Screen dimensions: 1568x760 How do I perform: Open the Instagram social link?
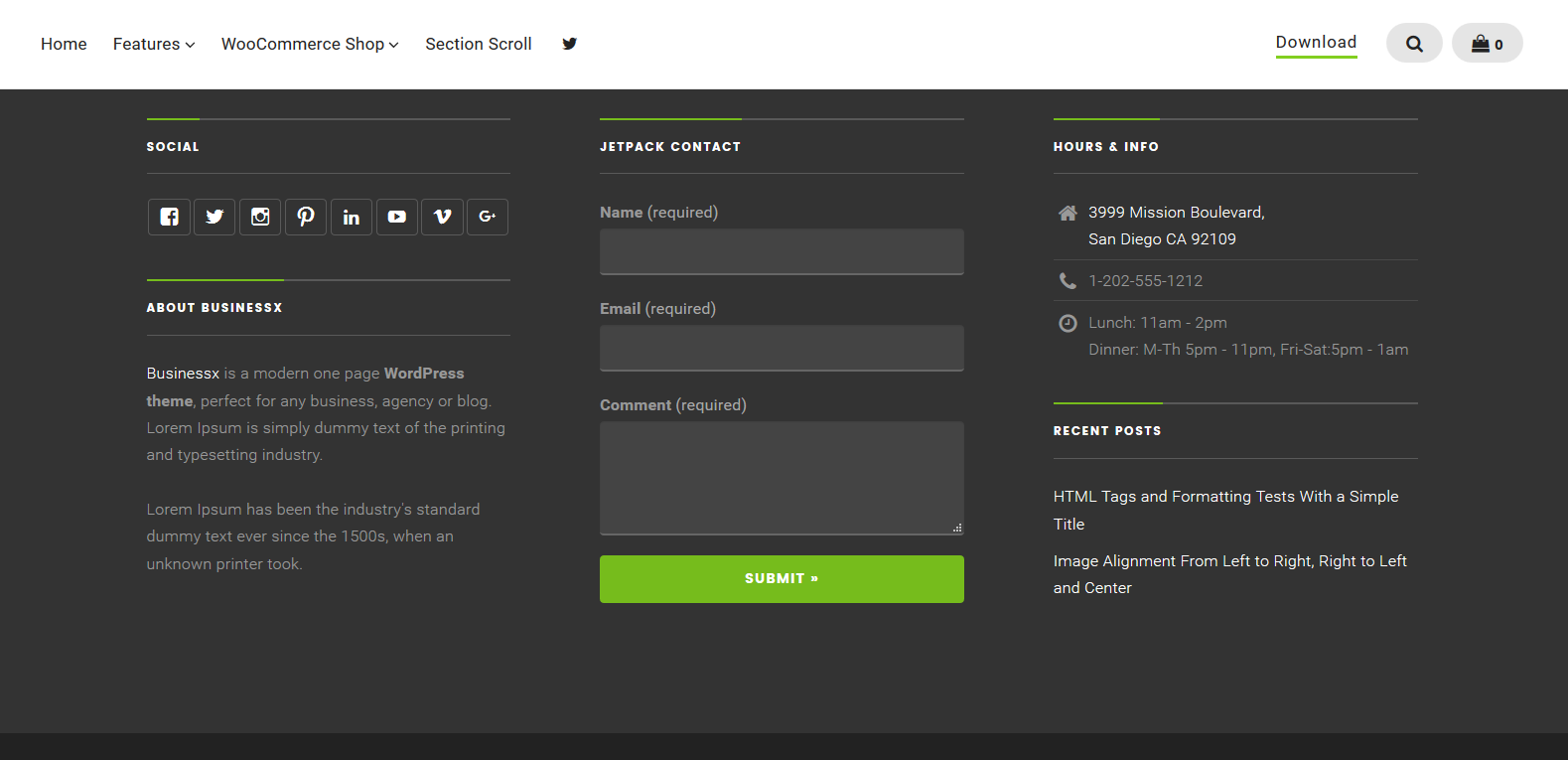pos(260,217)
